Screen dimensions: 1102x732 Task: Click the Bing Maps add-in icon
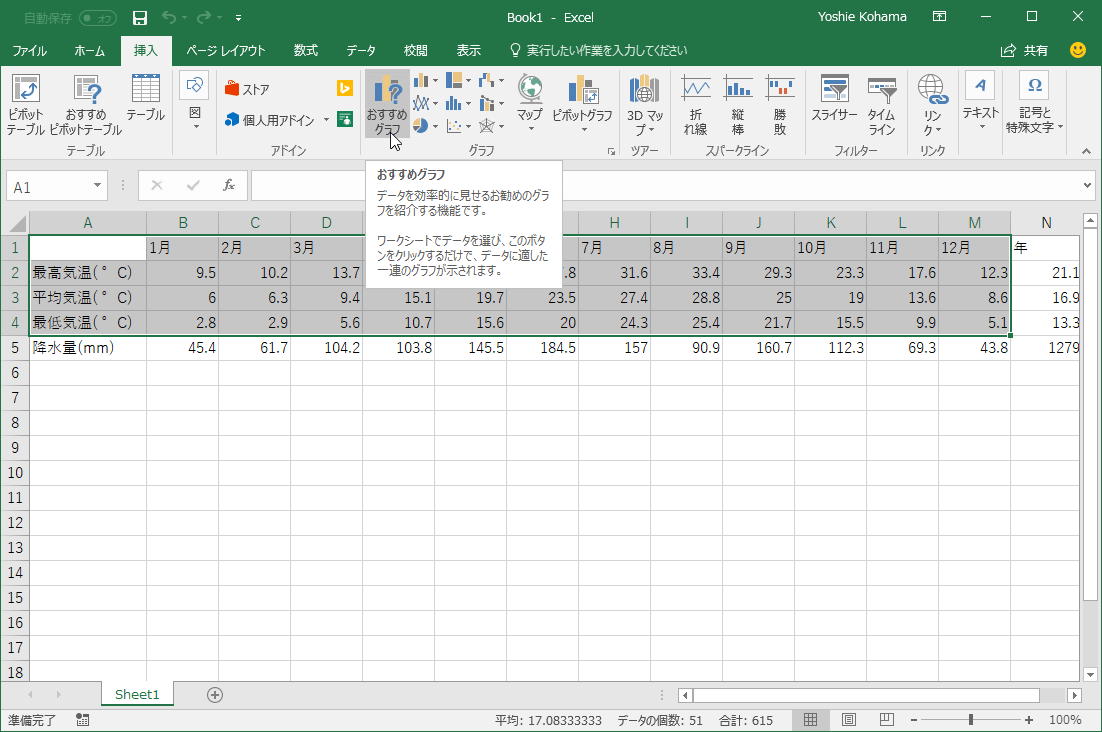345,88
